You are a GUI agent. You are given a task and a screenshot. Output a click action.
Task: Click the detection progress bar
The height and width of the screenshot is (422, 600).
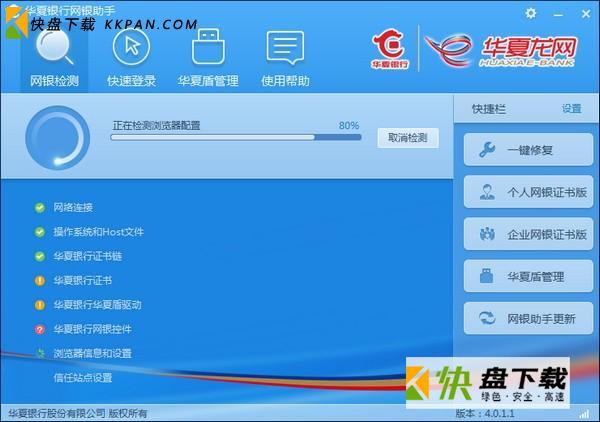click(236, 137)
